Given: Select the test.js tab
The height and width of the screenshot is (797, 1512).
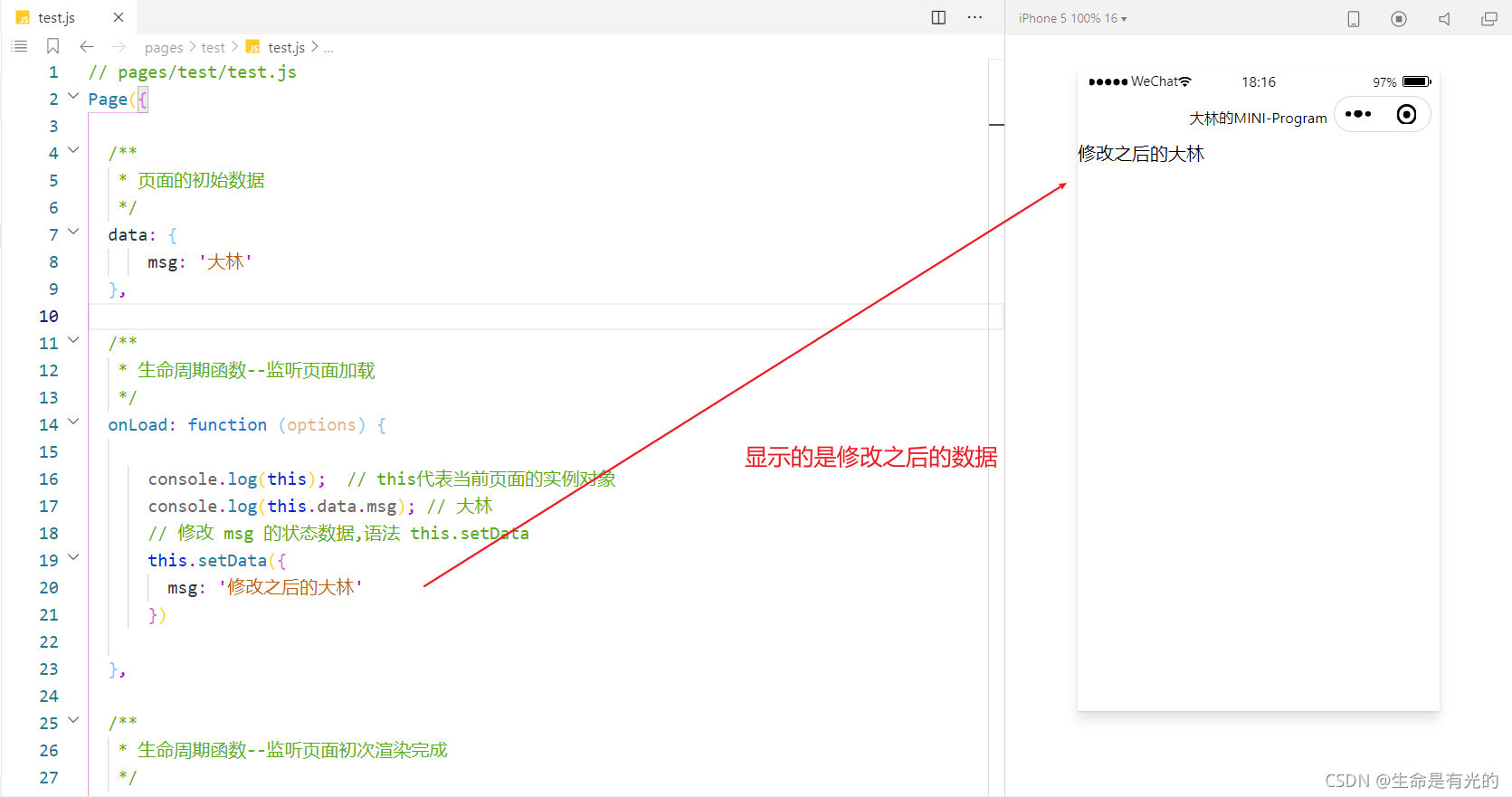Looking at the screenshot, I should 58,17.
